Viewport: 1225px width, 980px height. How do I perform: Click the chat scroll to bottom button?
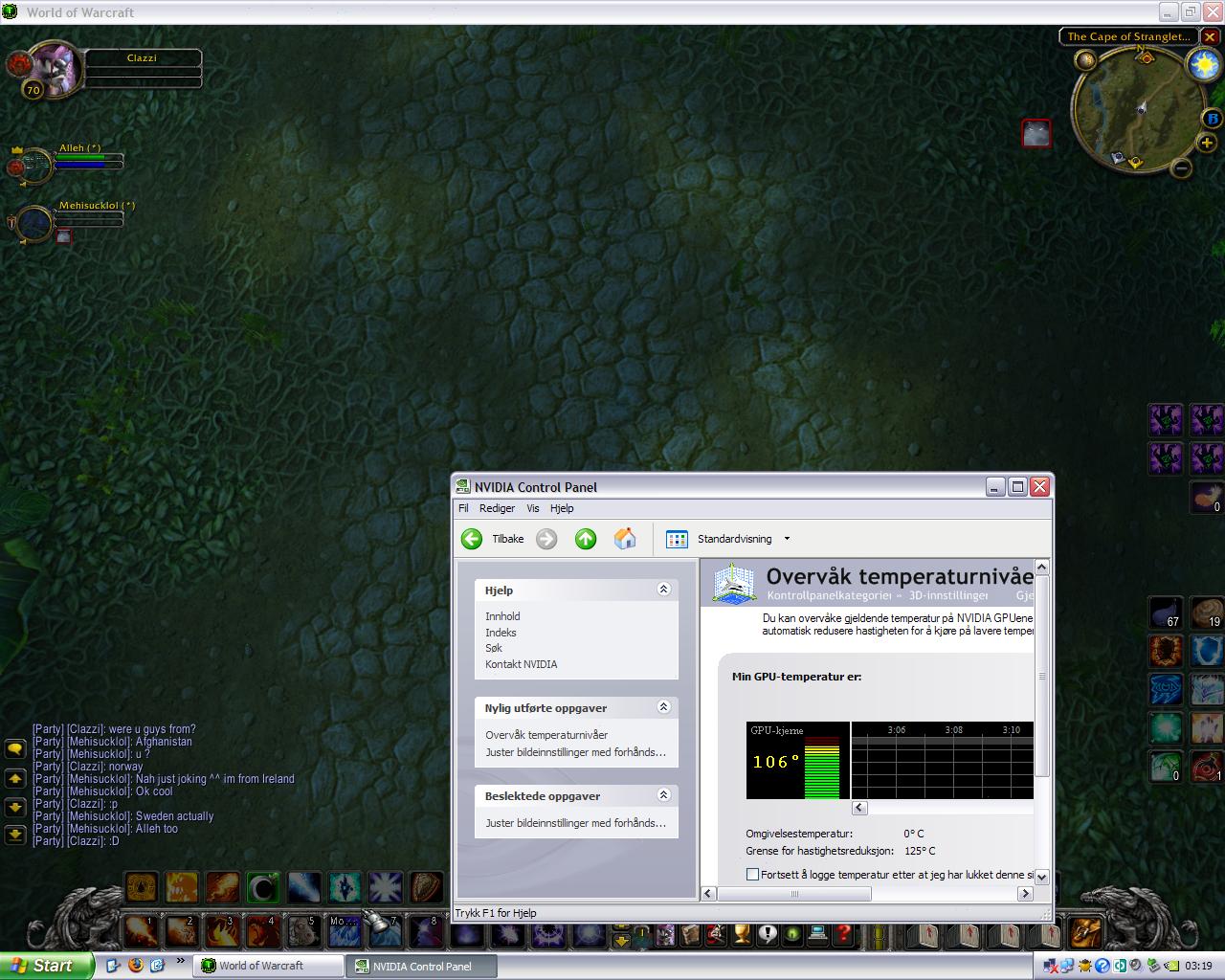coord(15,835)
